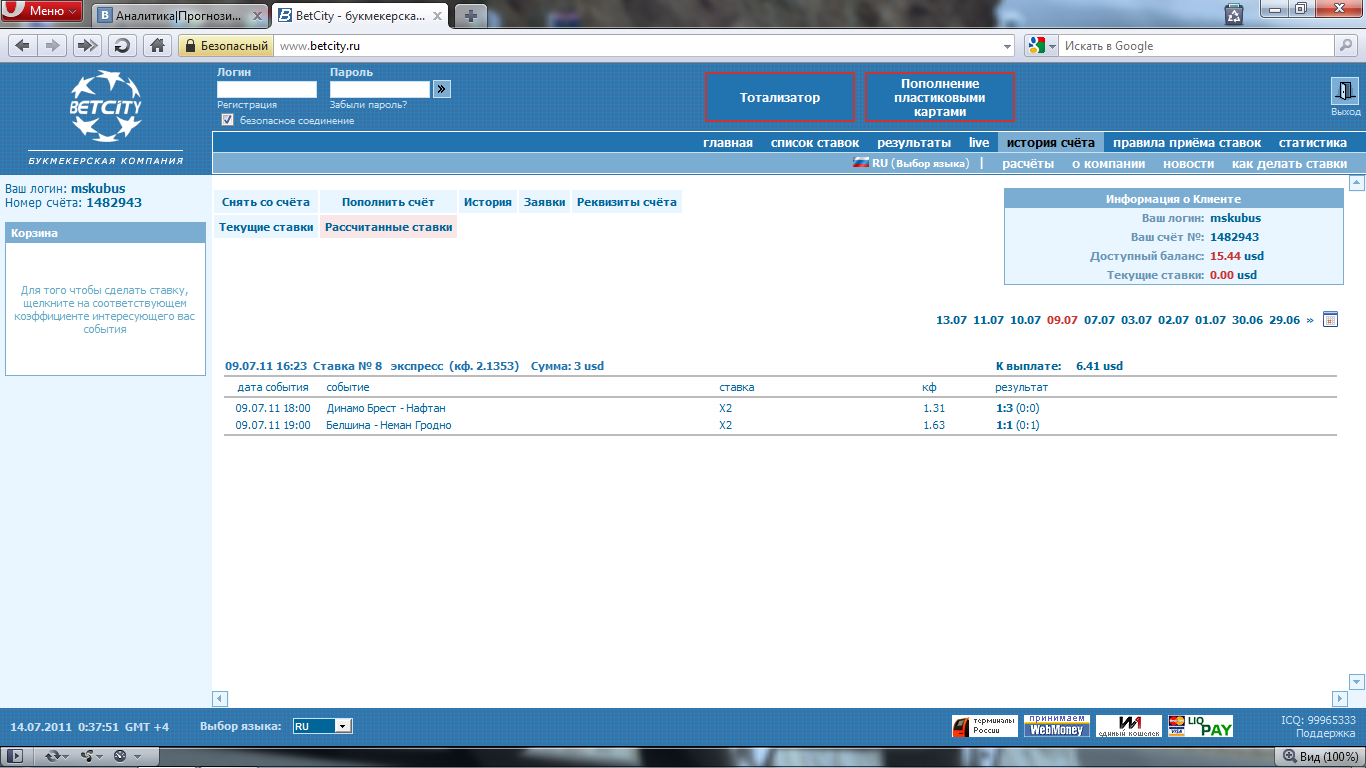The image size is (1366, 768).
Task: Select date 11.07 in history
Action: [x=988, y=320]
